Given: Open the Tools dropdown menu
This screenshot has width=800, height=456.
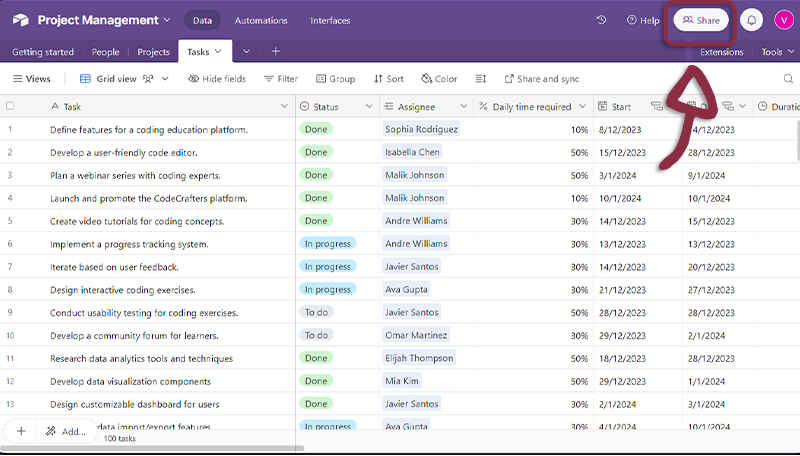Looking at the screenshot, I should point(777,52).
